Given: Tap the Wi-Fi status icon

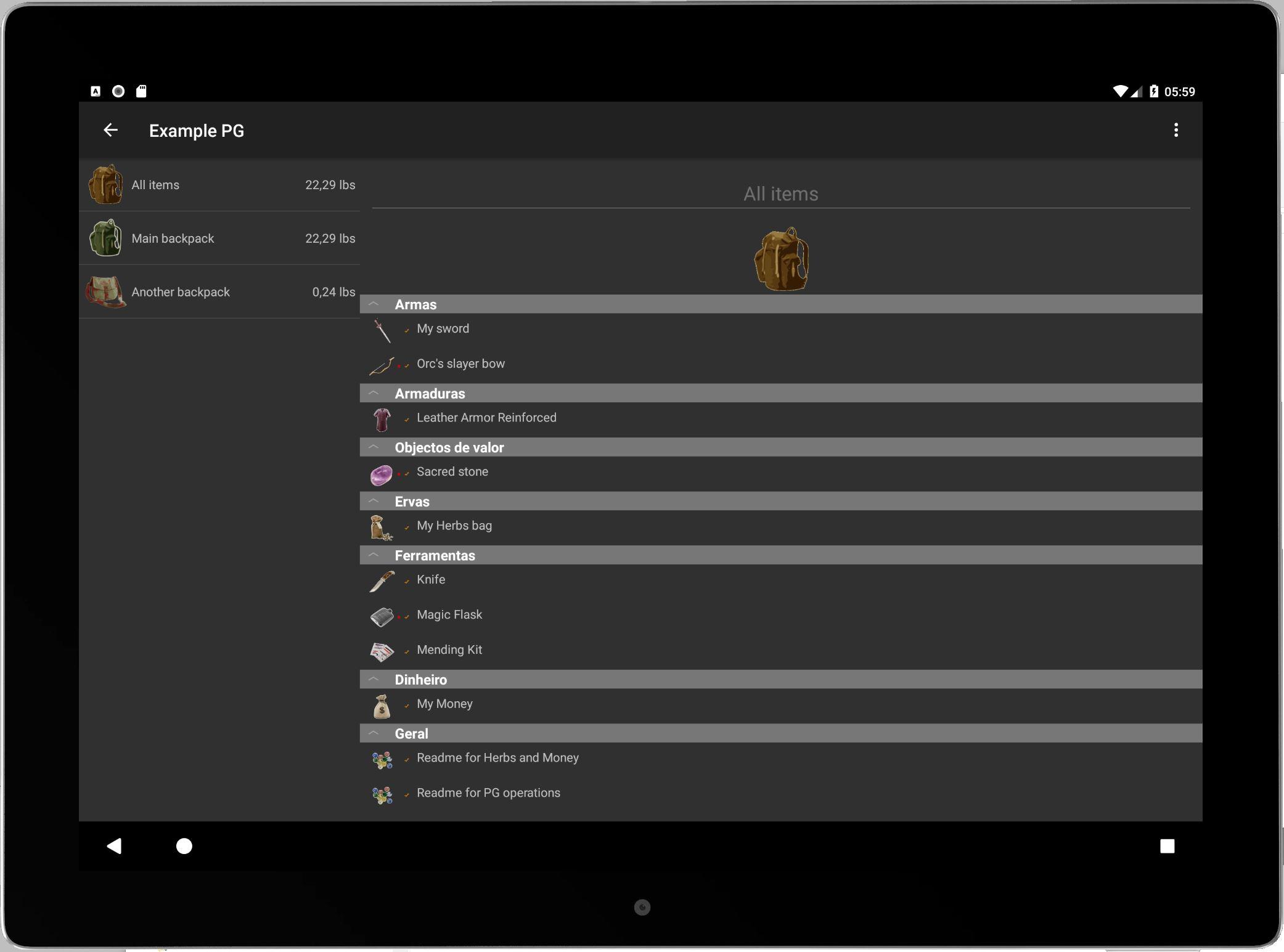Looking at the screenshot, I should tap(1120, 91).
